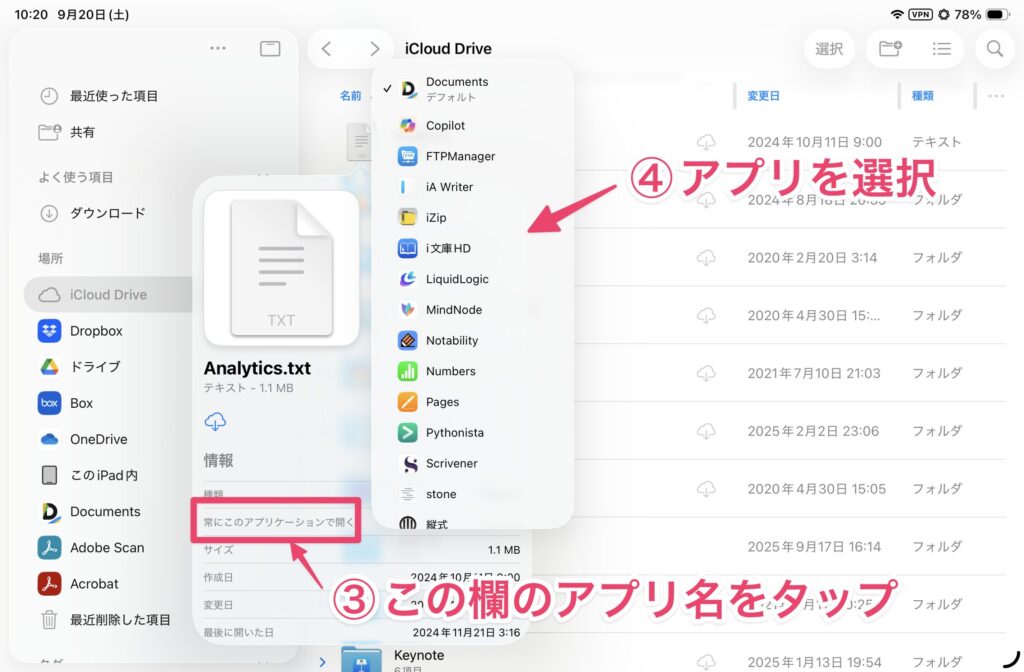
Task: Select iCloud Drive location in sidebar
Action: pyautogui.click(x=108, y=295)
